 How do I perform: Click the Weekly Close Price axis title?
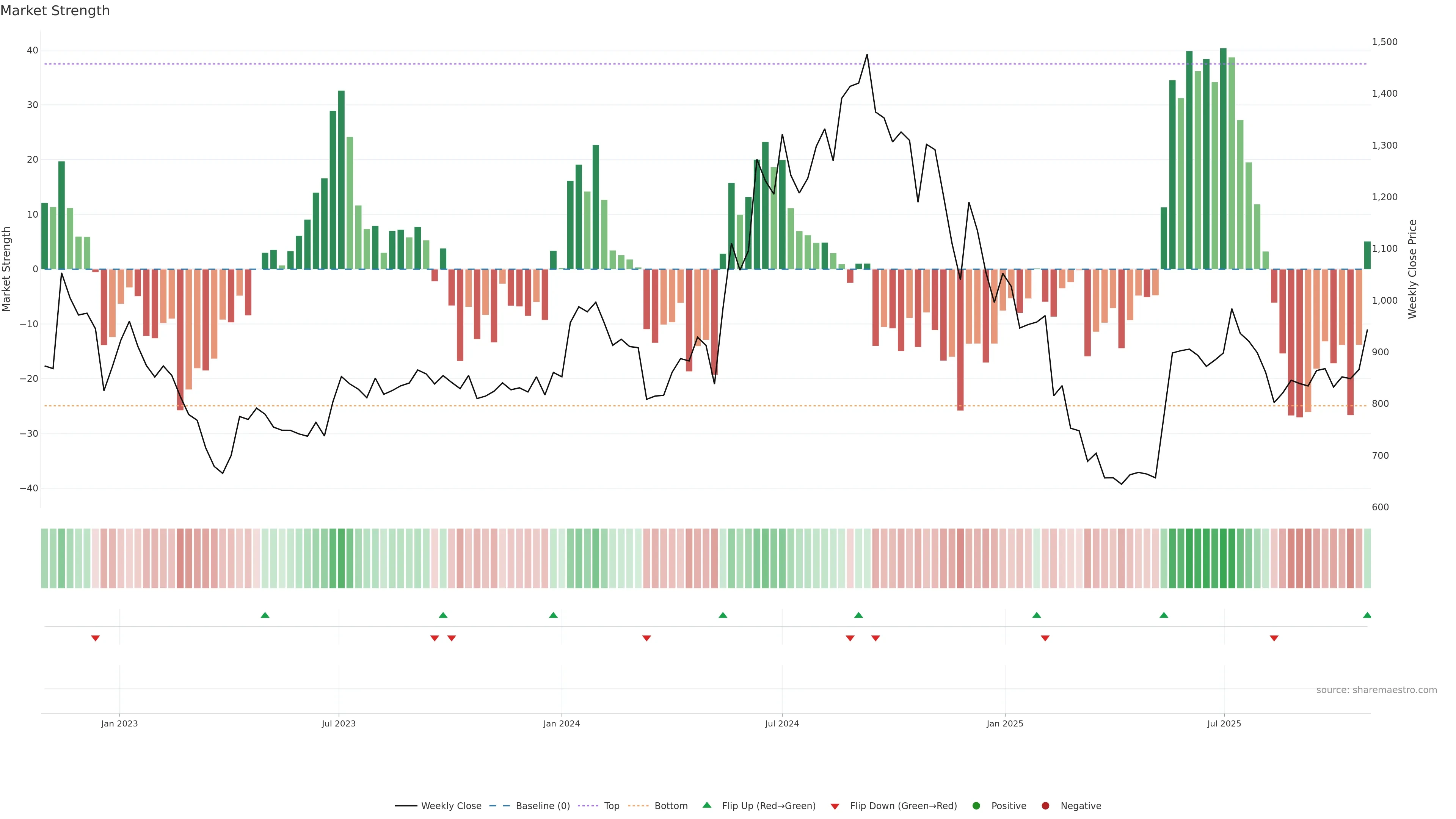pyautogui.click(x=1412, y=269)
